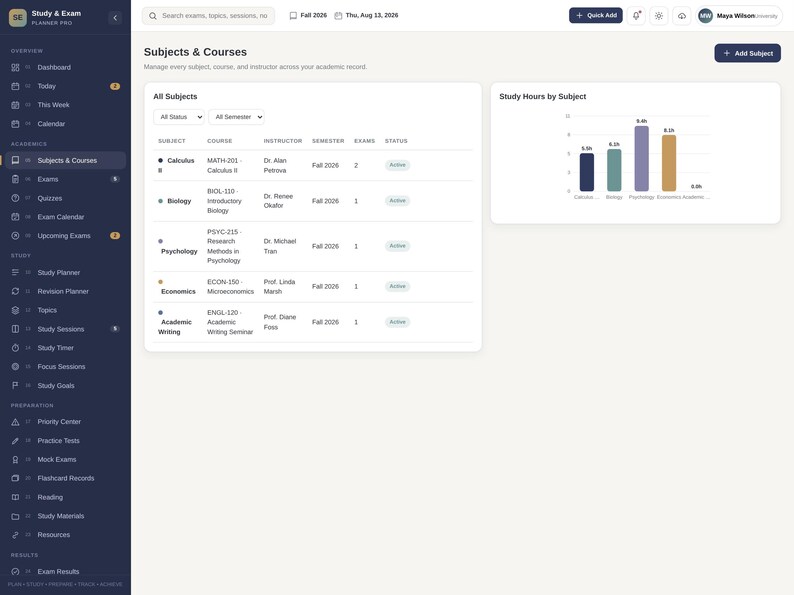This screenshot has width=794, height=595.
Task: Click the Calculus II dark color dot
Action: click(x=161, y=161)
